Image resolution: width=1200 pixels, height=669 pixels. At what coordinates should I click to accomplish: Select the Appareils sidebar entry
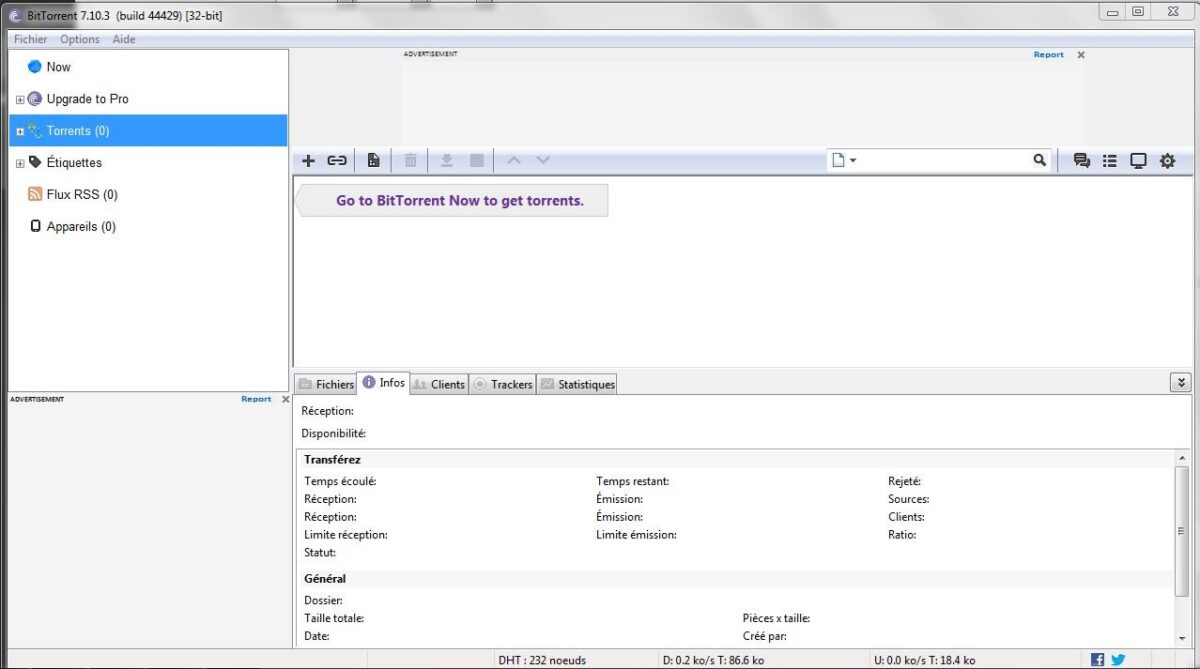80,226
